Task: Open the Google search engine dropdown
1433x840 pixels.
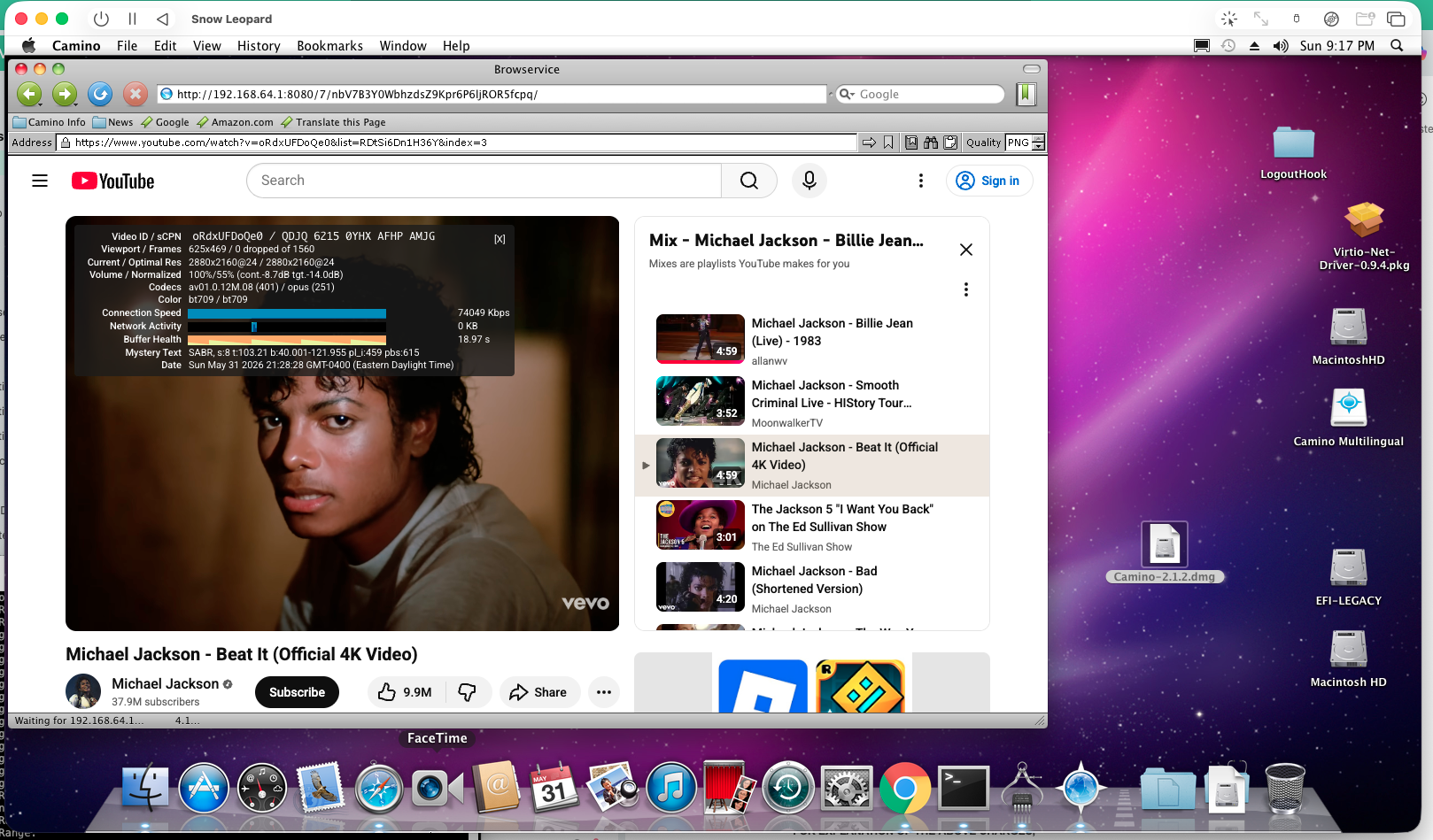Action: 848,94
